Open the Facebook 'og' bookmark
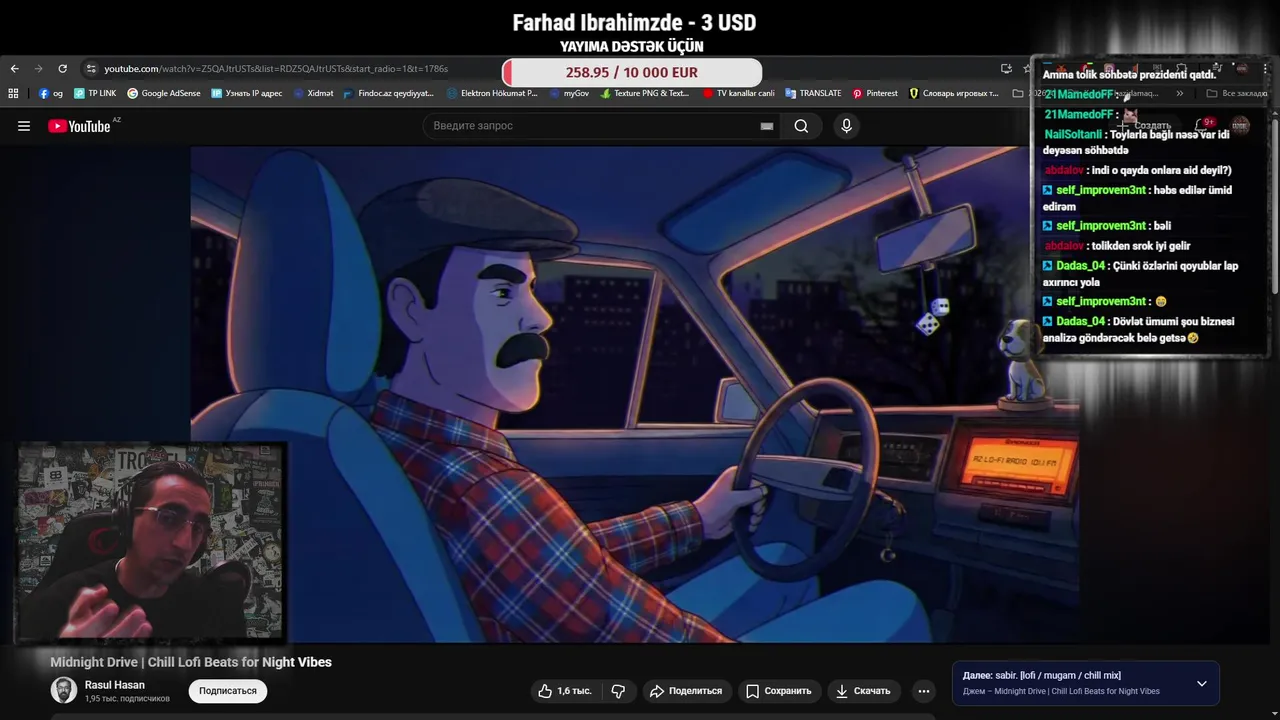This screenshot has height=720, width=1280. point(51,93)
